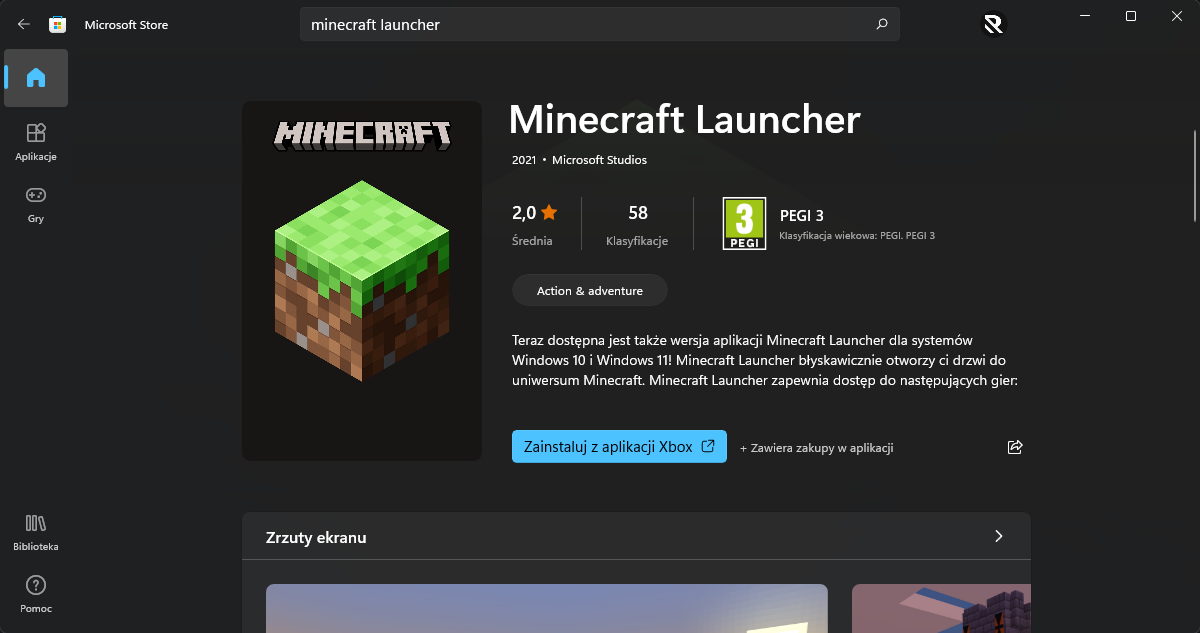Click the Microsoft Store logo icon
This screenshot has height=633, width=1200.
[x=58, y=24]
